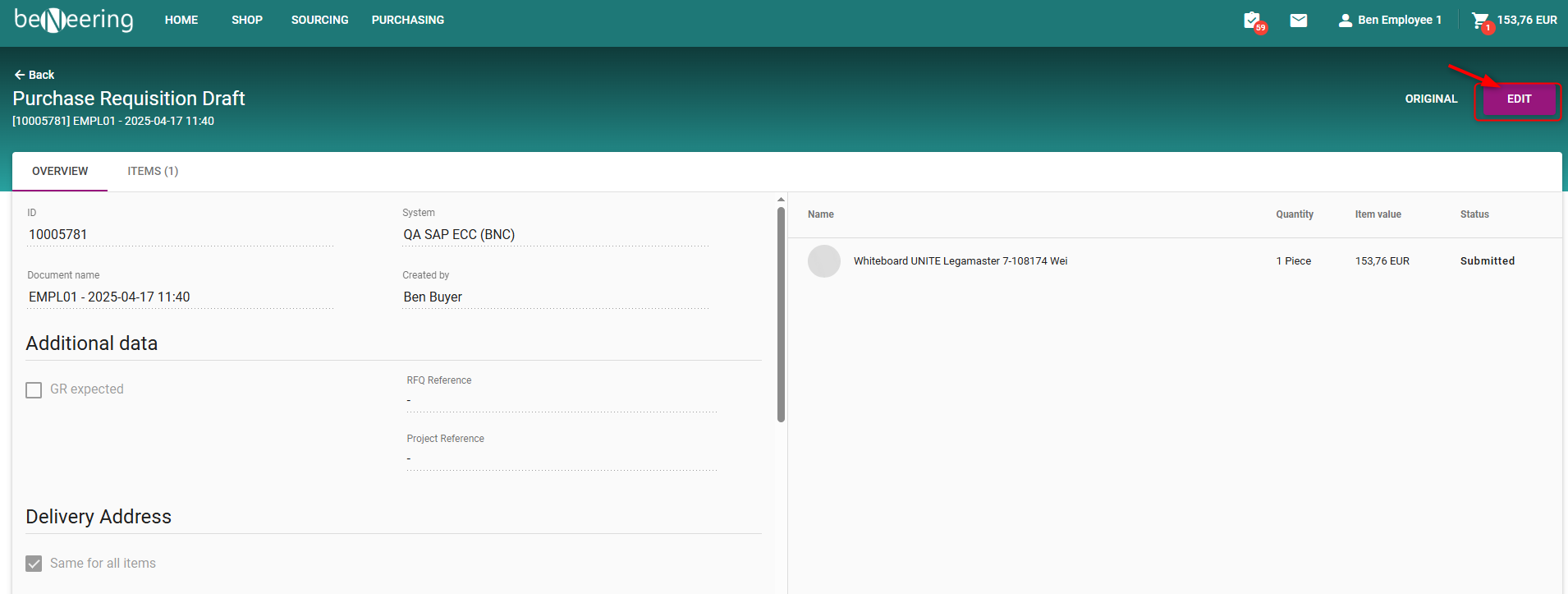Expand the PURCHASING menu
This screenshot has width=1568, height=594.
(407, 20)
